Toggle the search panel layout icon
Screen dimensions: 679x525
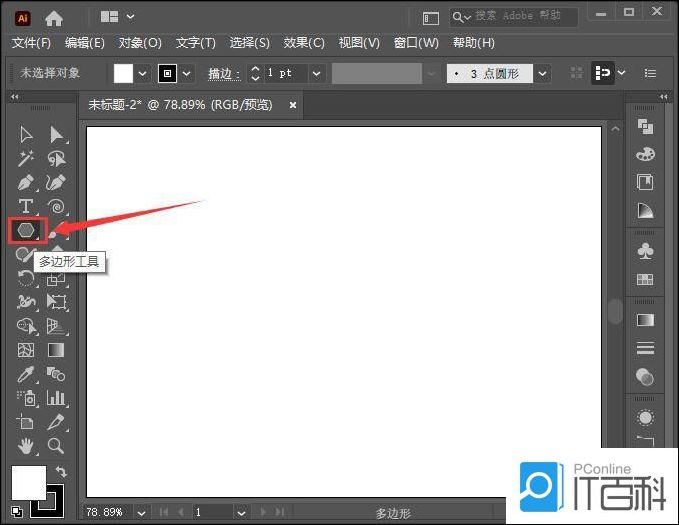(x=430, y=18)
